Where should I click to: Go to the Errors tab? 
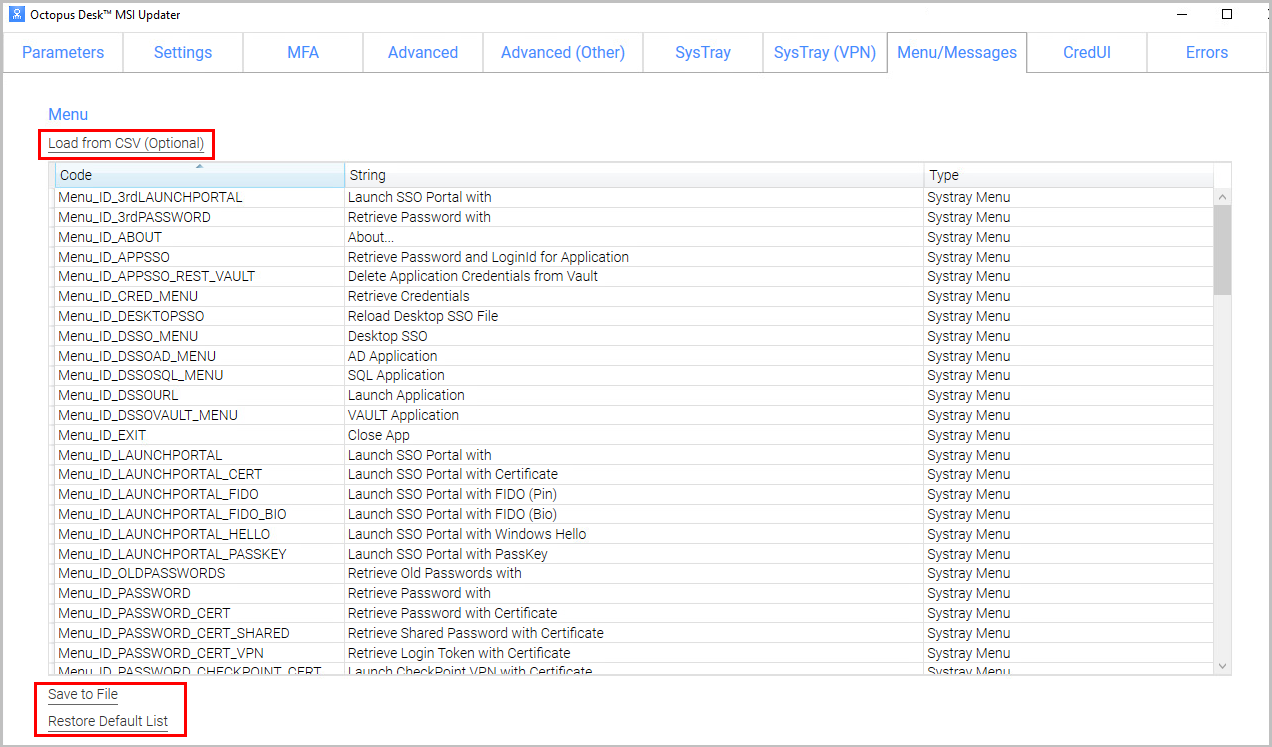(x=1207, y=52)
